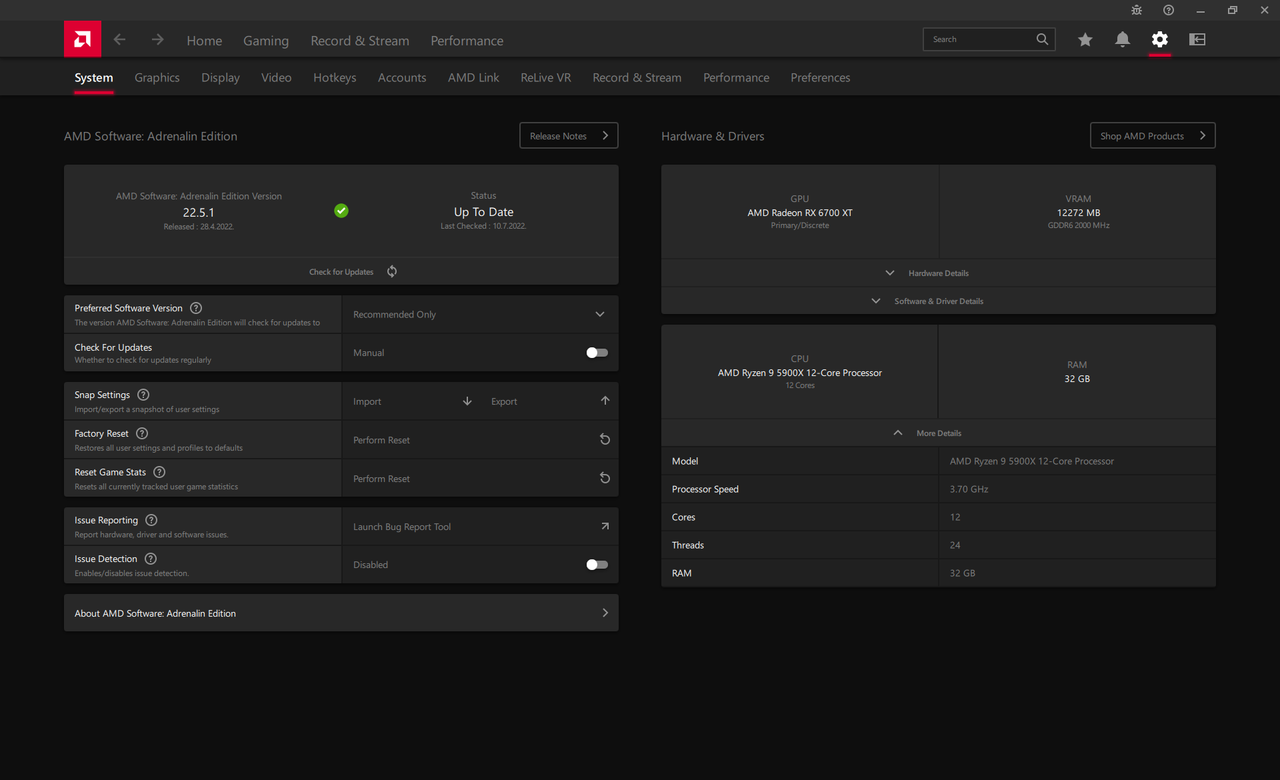The image size is (1280, 780).
Task: Click the Release Notes button
Action: coord(569,135)
